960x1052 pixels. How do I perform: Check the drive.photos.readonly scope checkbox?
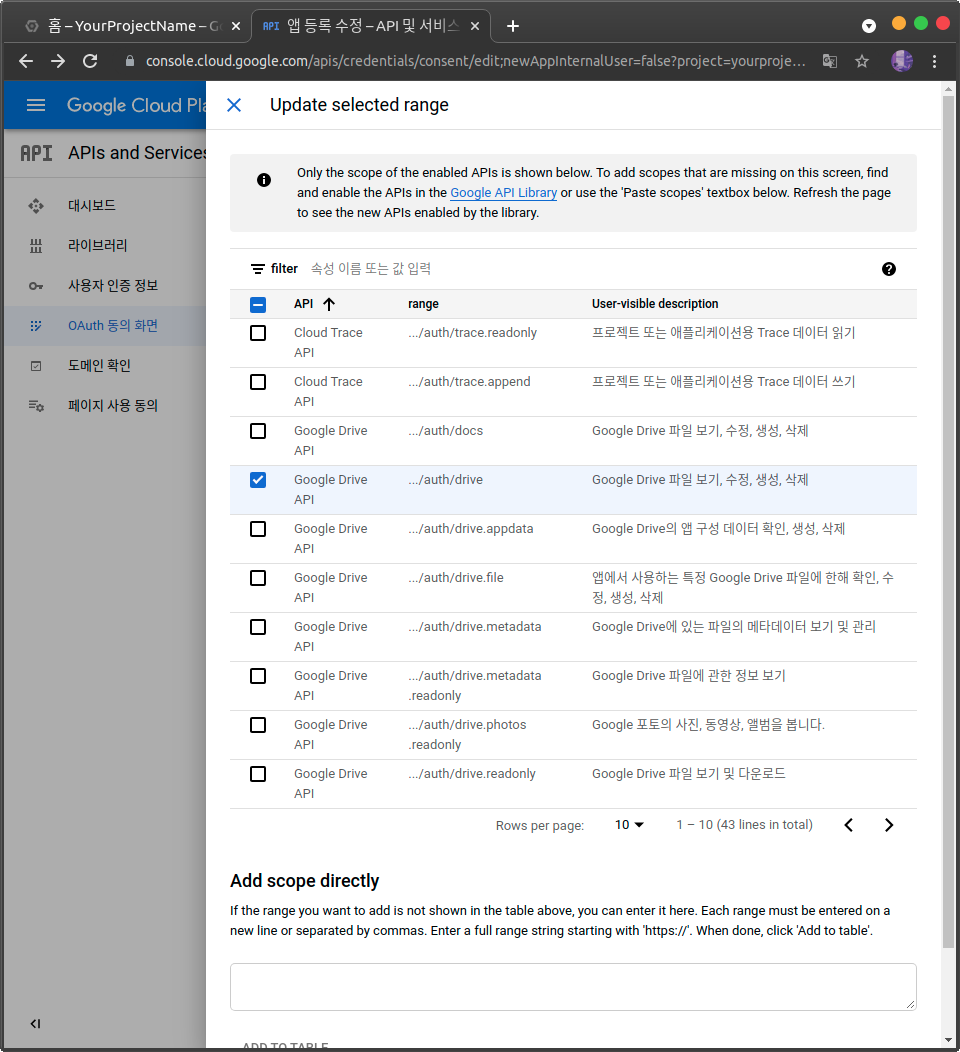pyautogui.click(x=258, y=725)
